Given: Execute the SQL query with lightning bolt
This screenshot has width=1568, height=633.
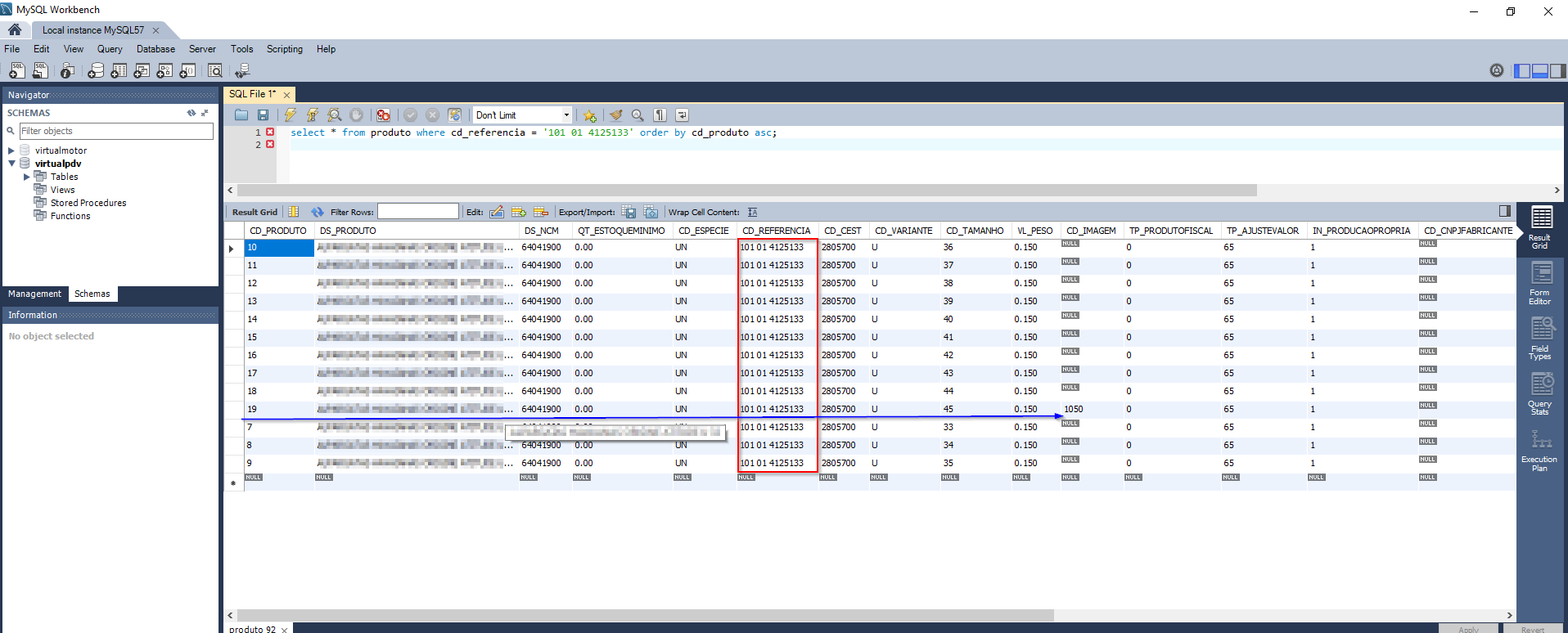Looking at the screenshot, I should coord(290,115).
